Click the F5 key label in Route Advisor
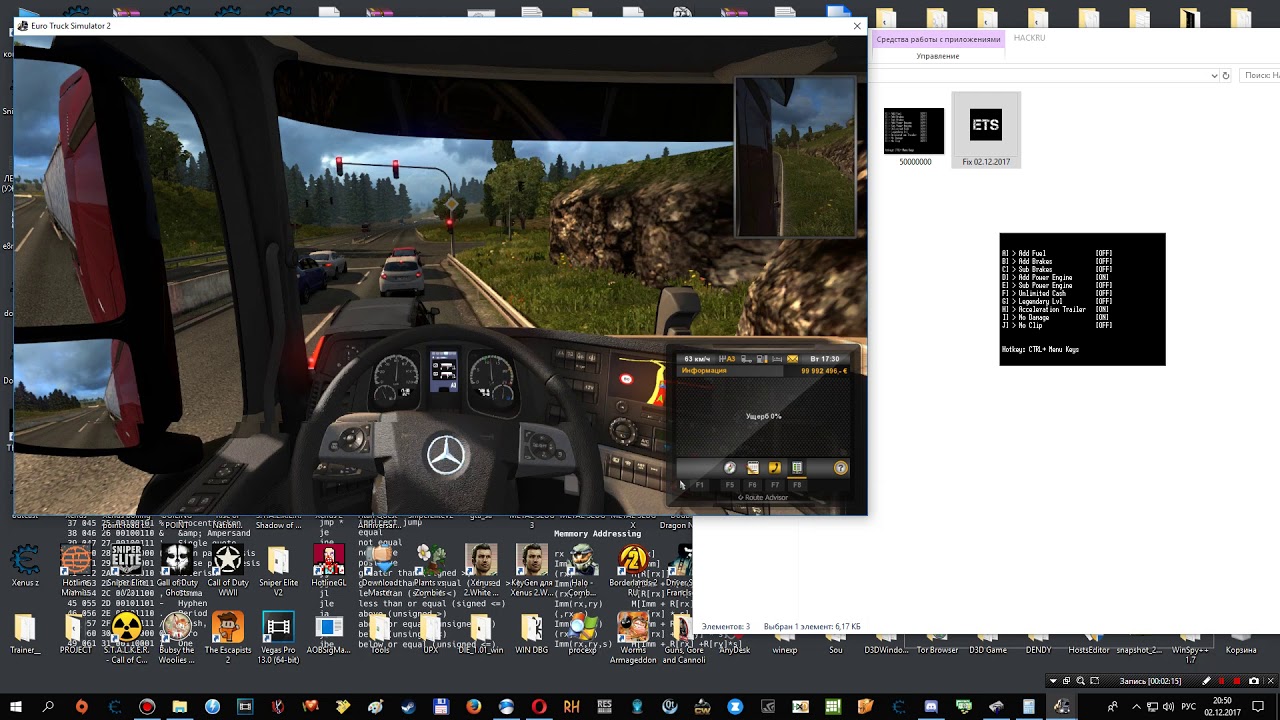 click(730, 485)
